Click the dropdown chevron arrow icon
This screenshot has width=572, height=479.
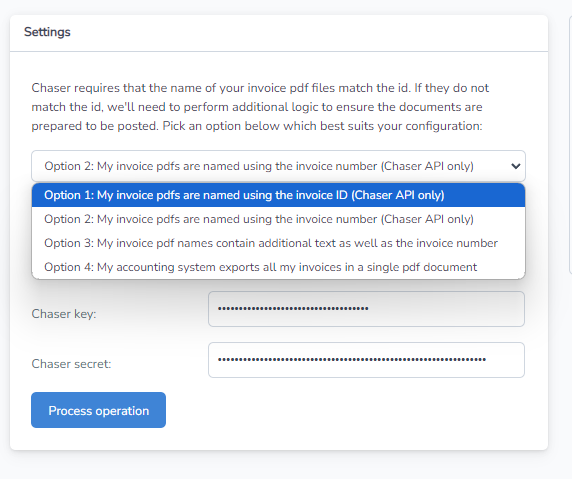point(515,166)
